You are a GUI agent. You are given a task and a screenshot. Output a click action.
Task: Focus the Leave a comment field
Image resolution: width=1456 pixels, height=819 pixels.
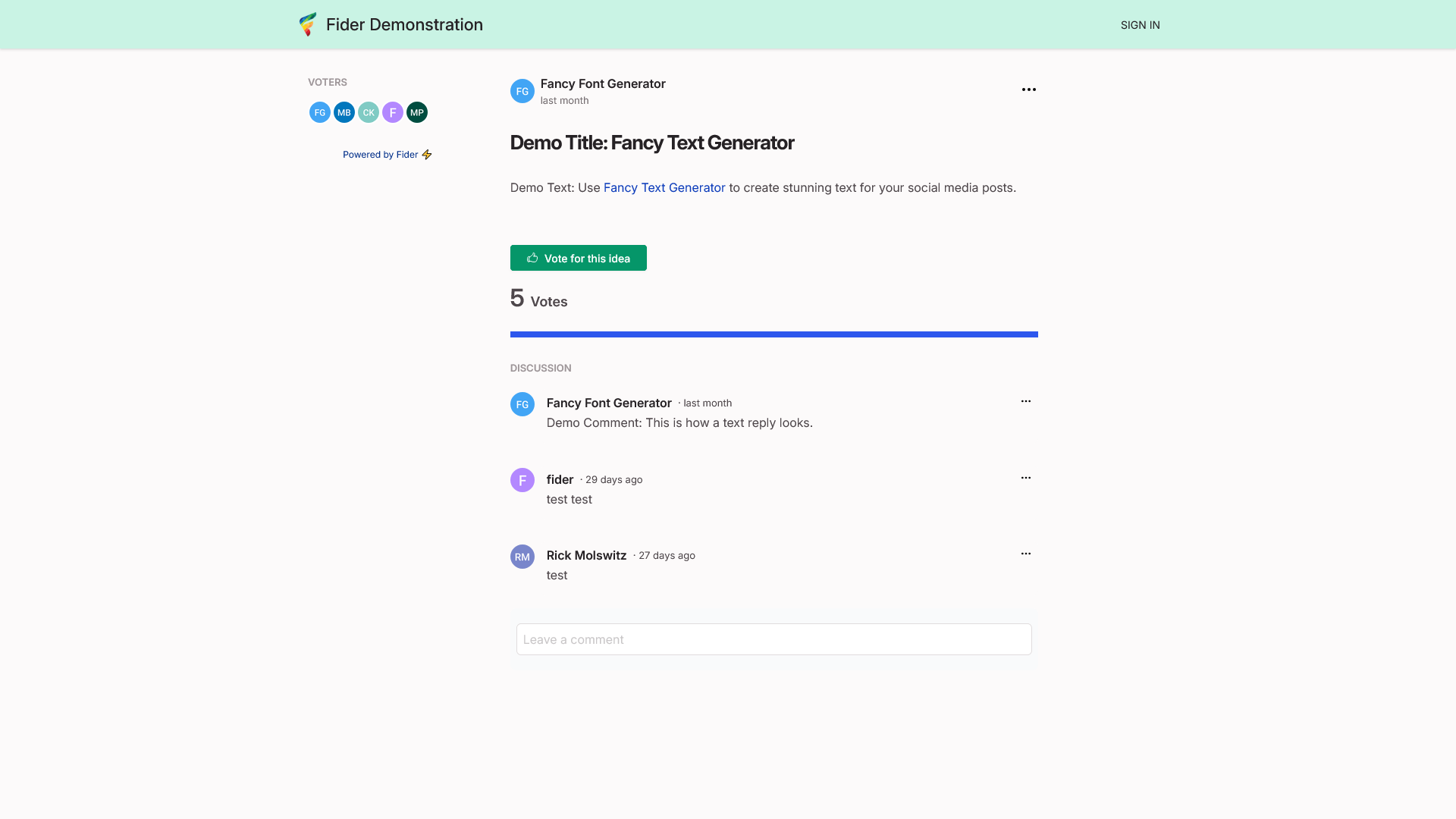(774, 639)
